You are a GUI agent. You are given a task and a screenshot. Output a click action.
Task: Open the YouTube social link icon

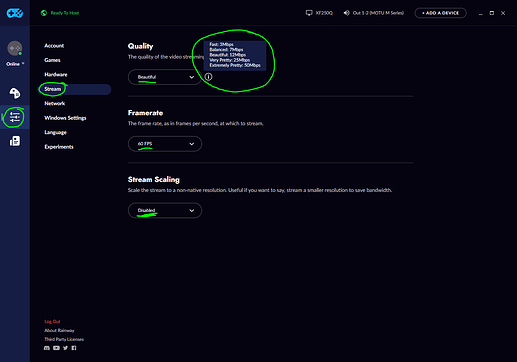tap(56, 348)
